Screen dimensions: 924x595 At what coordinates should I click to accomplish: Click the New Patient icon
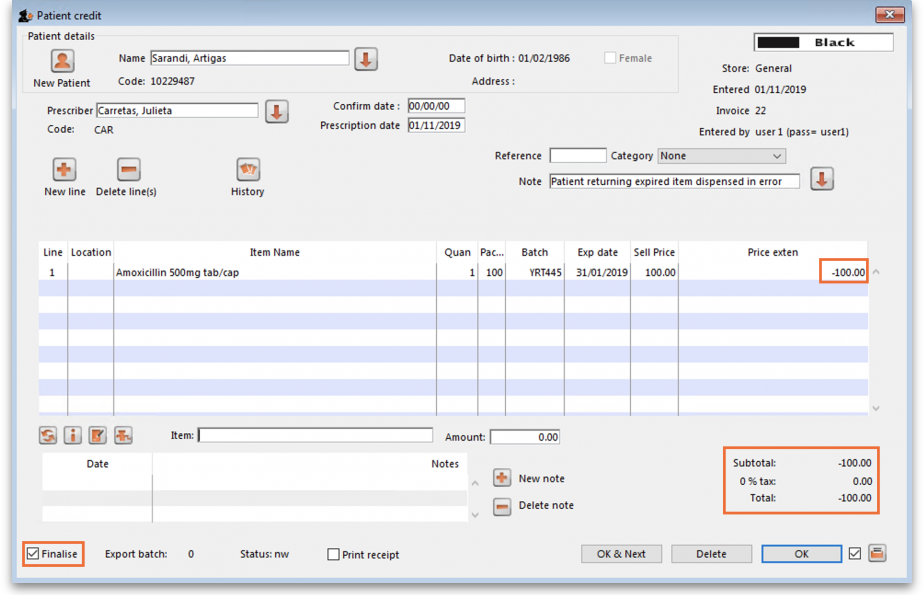tap(62, 61)
